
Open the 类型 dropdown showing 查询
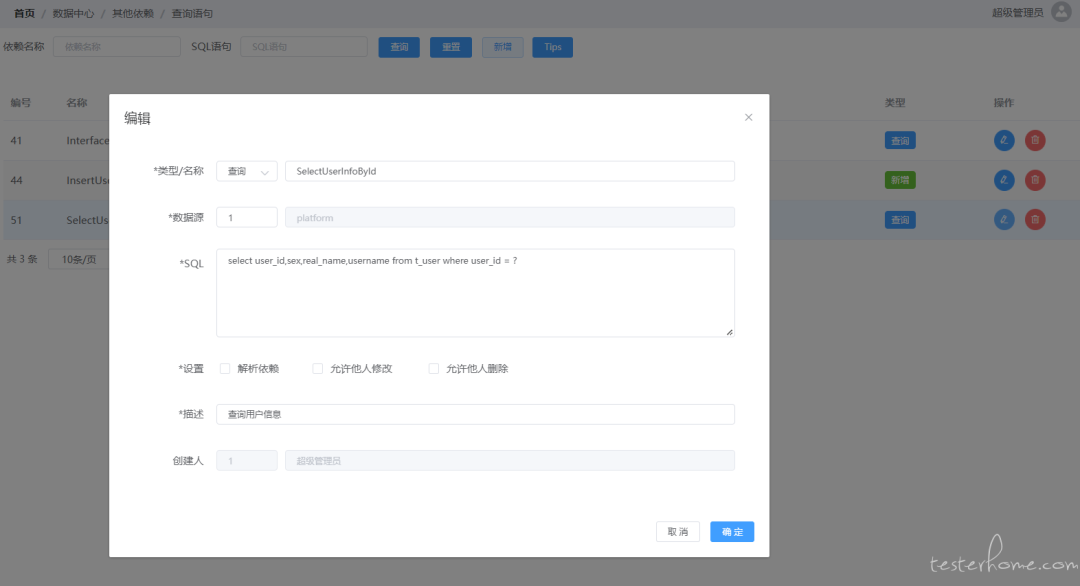coord(247,171)
